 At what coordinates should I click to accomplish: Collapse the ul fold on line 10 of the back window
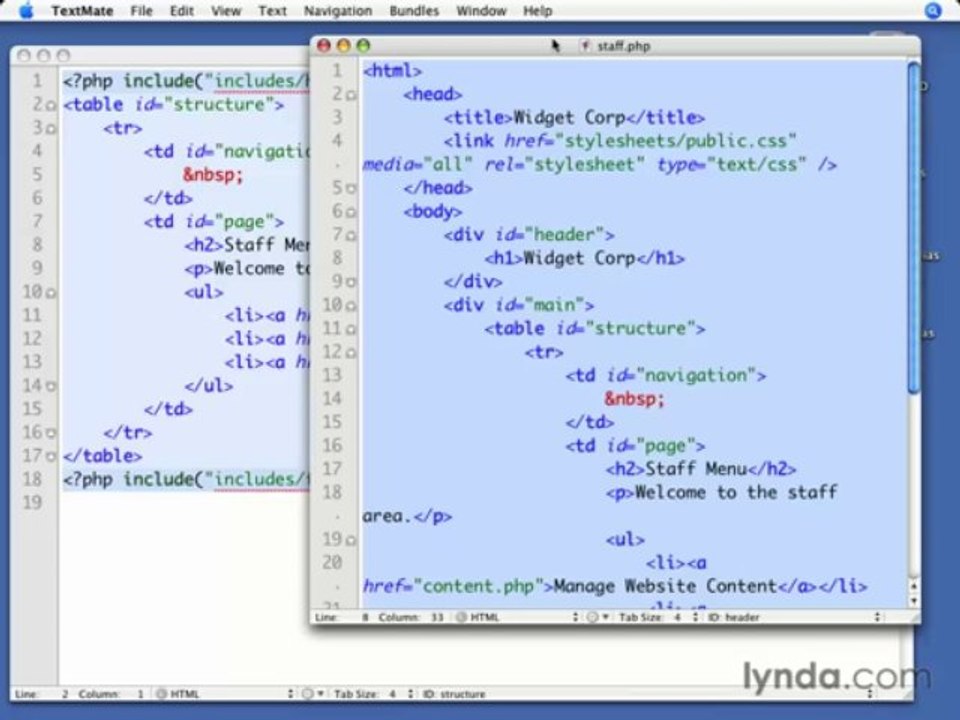click(51, 293)
